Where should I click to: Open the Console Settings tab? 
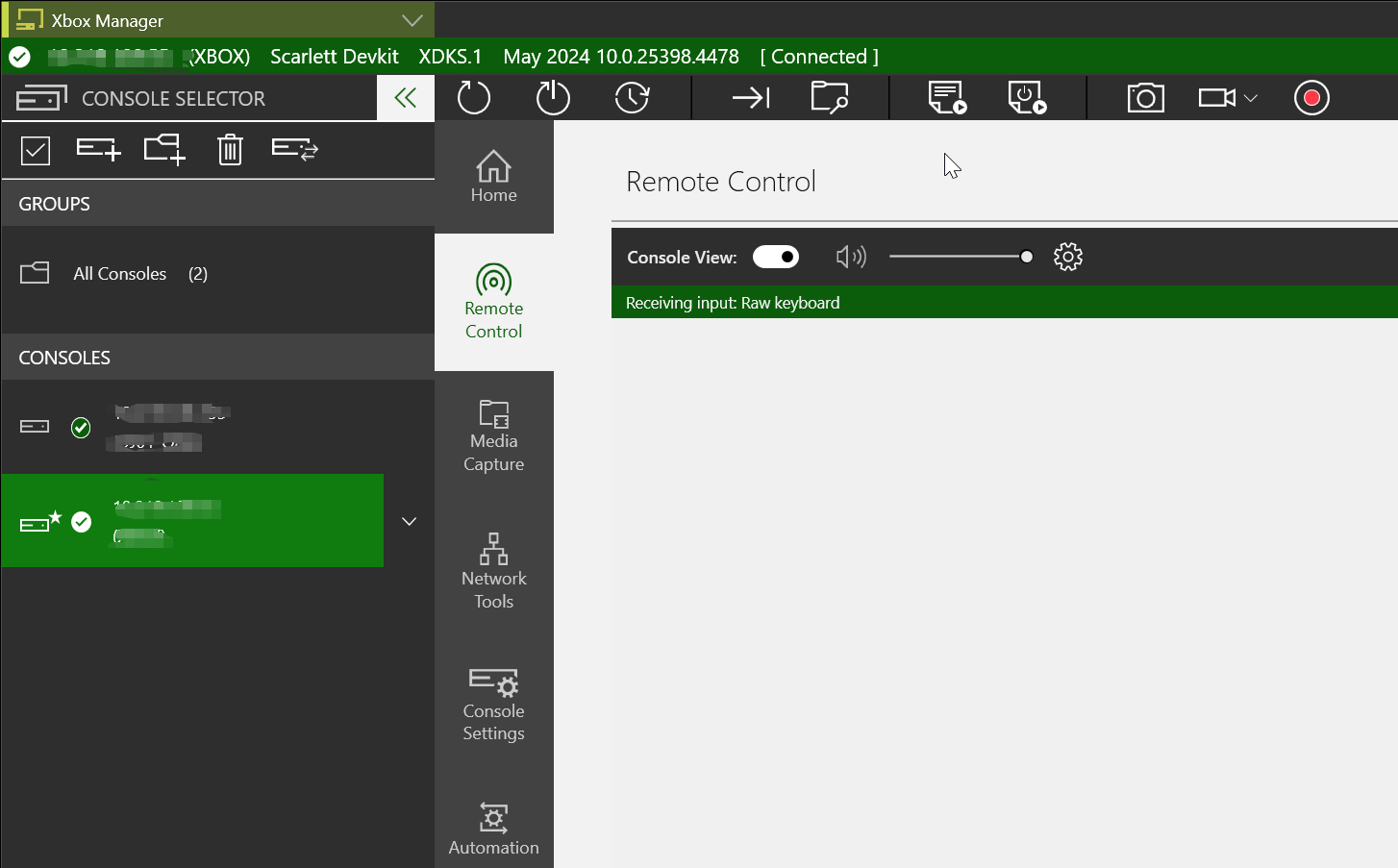pos(494,707)
